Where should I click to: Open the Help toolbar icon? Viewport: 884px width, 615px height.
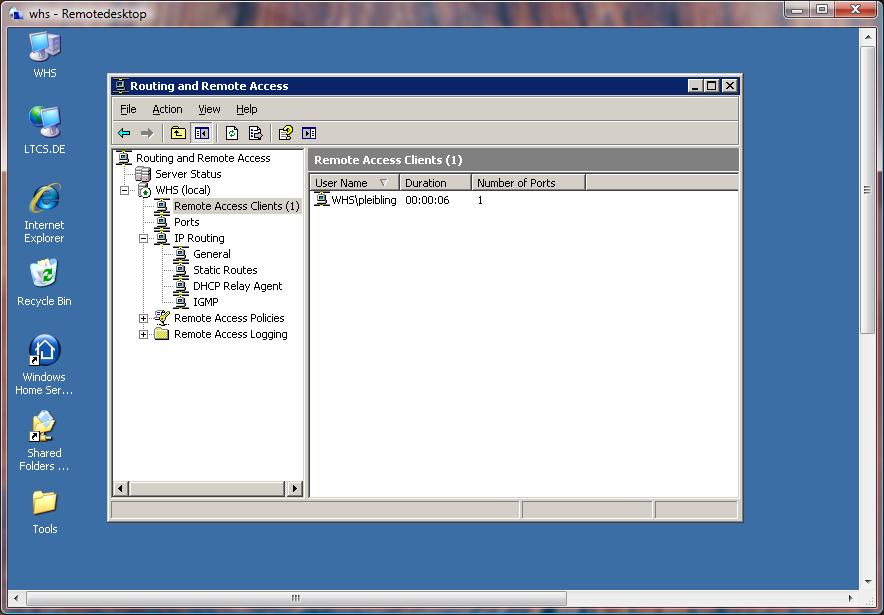pyautogui.click(x=285, y=133)
